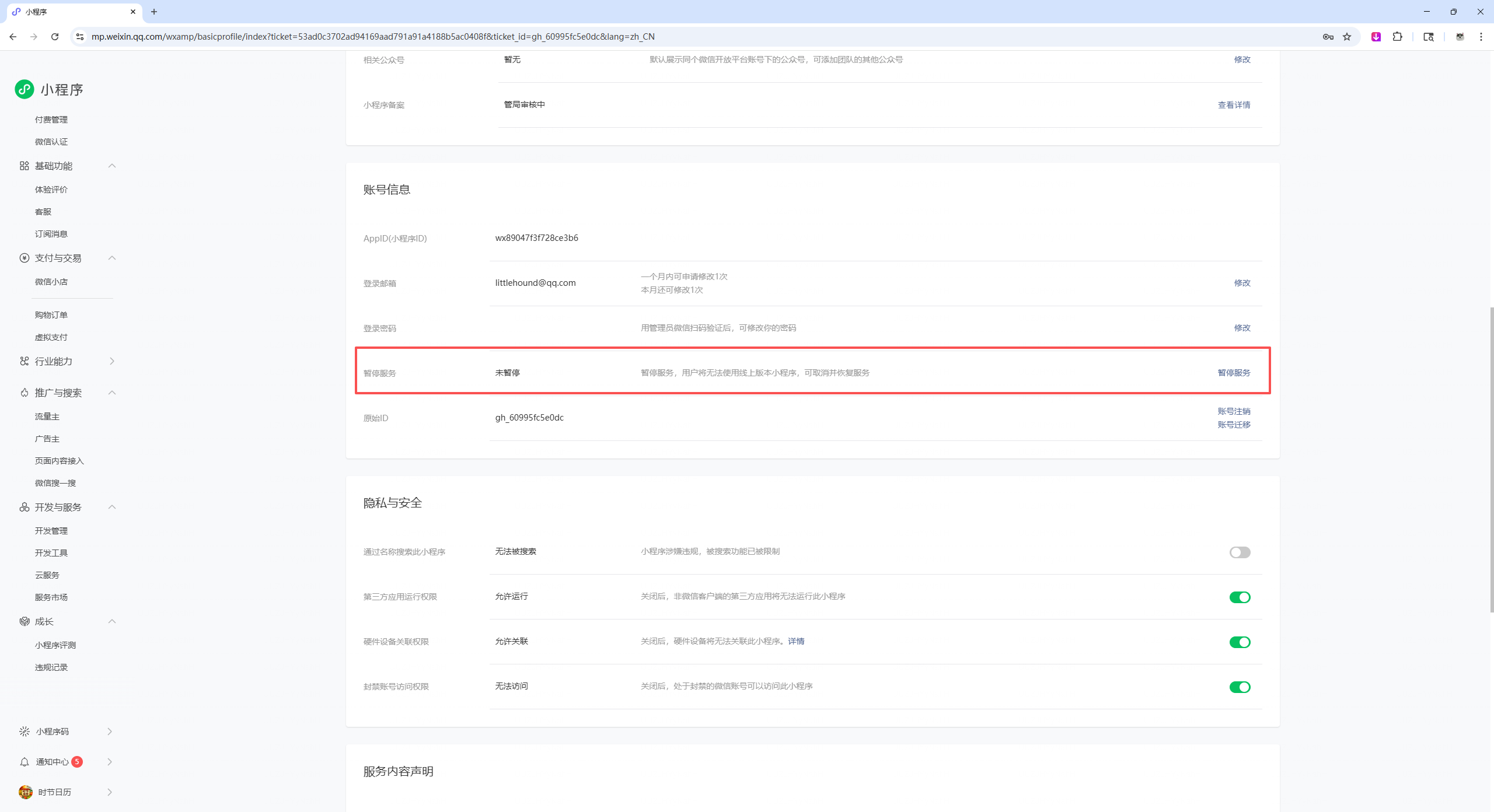
Task: Bookmark this page with star icon
Action: 1347,37
